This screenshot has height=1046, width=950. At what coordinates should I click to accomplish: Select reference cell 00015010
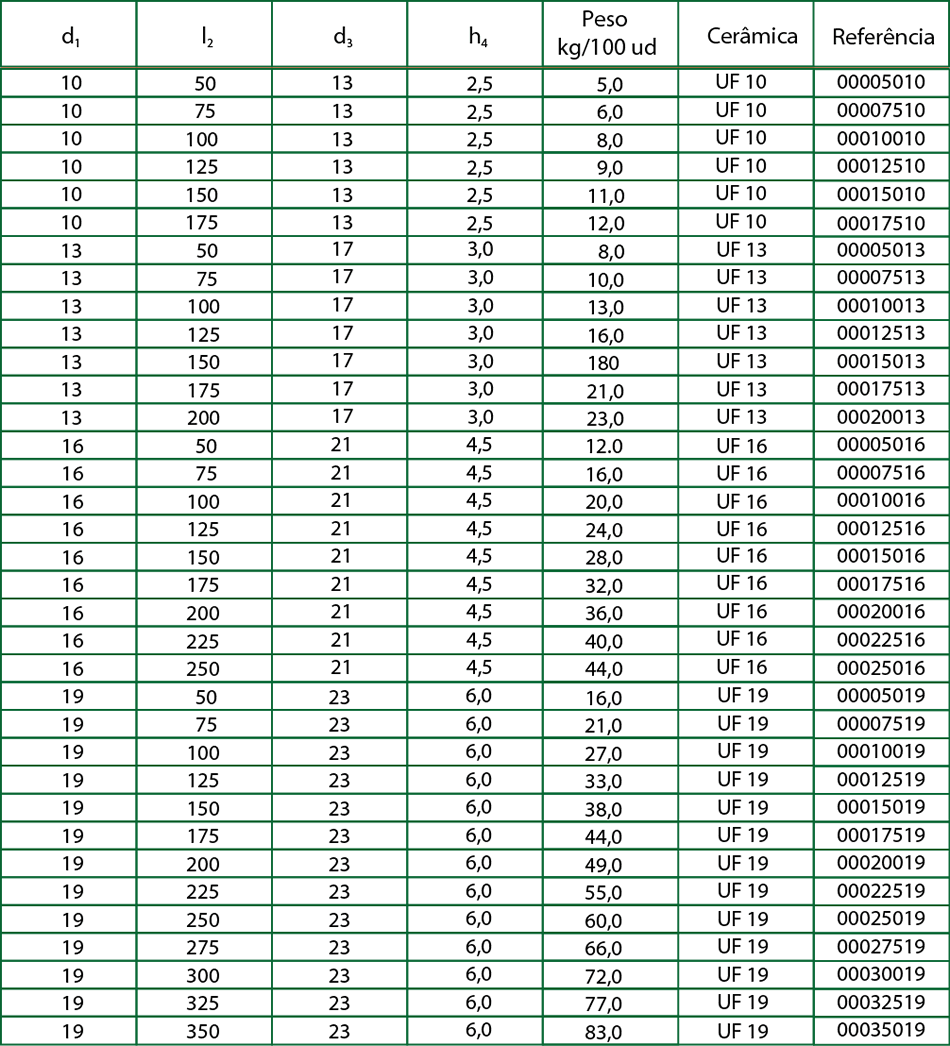[881, 194]
